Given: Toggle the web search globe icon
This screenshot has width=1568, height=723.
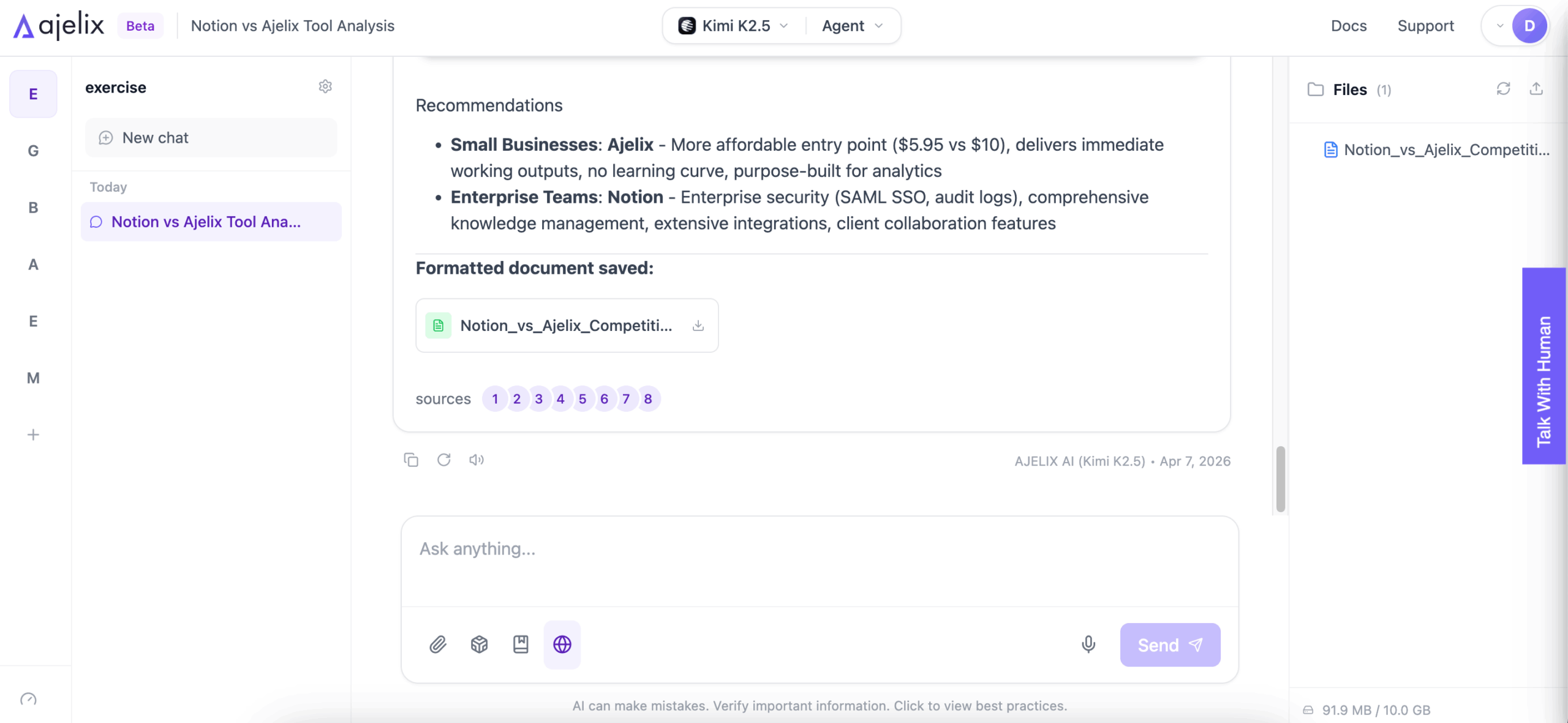Looking at the screenshot, I should (x=562, y=644).
